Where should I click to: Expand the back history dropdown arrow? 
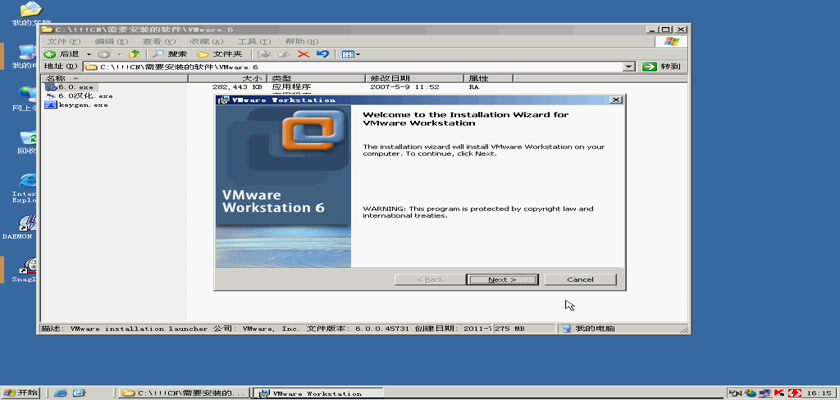pyautogui.click(x=89, y=54)
